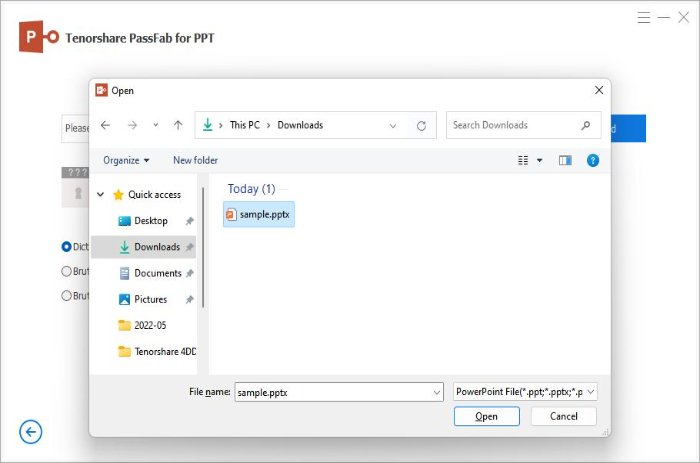
Task: Click the pin icon next to Pictures
Action: 190,300
